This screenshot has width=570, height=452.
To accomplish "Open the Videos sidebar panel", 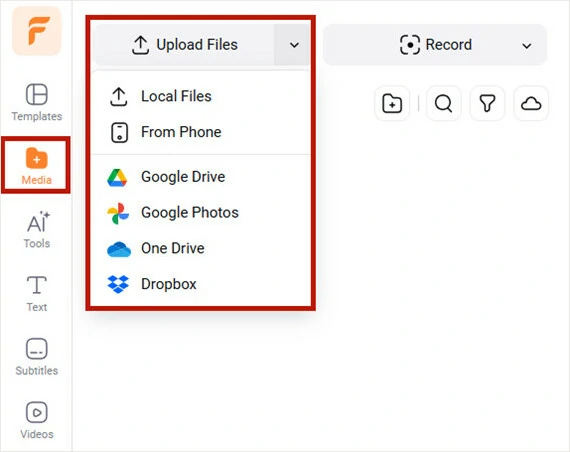I will (x=37, y=421).
